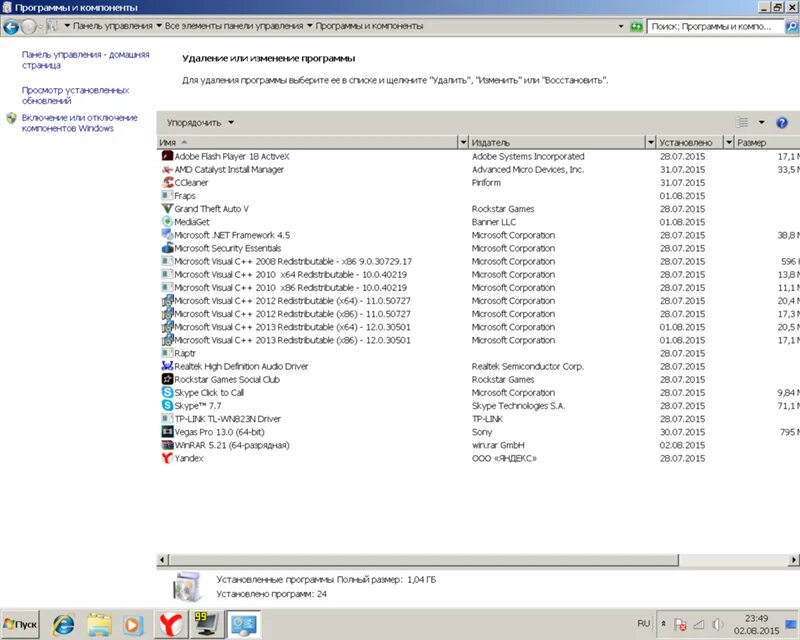The width and height of the screenshot is (800, 640).
Task: Click the Skype 7.7 program icon
Action: pos(167,405)
